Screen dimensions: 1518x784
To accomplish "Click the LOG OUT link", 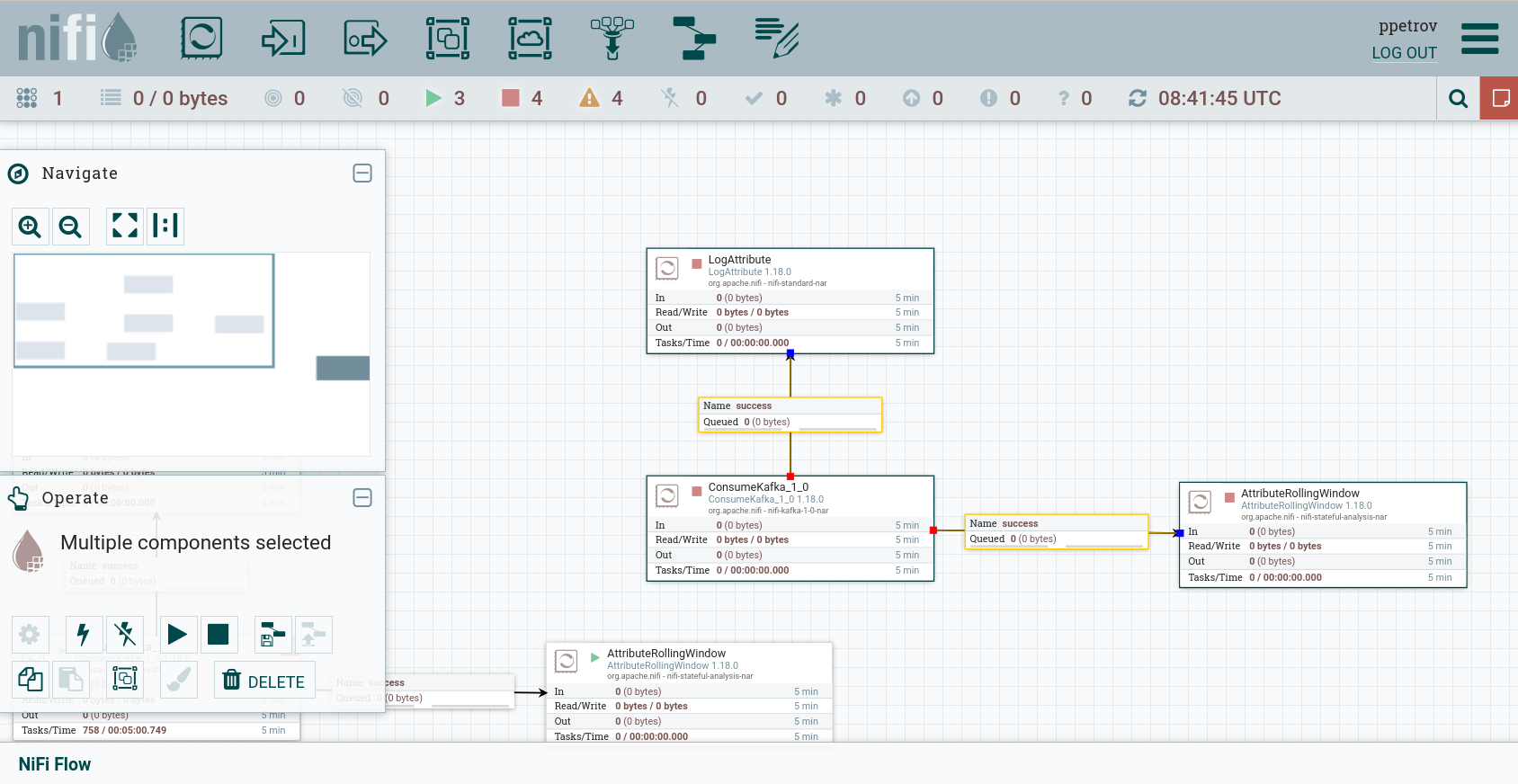I will tap(1404, 53).
